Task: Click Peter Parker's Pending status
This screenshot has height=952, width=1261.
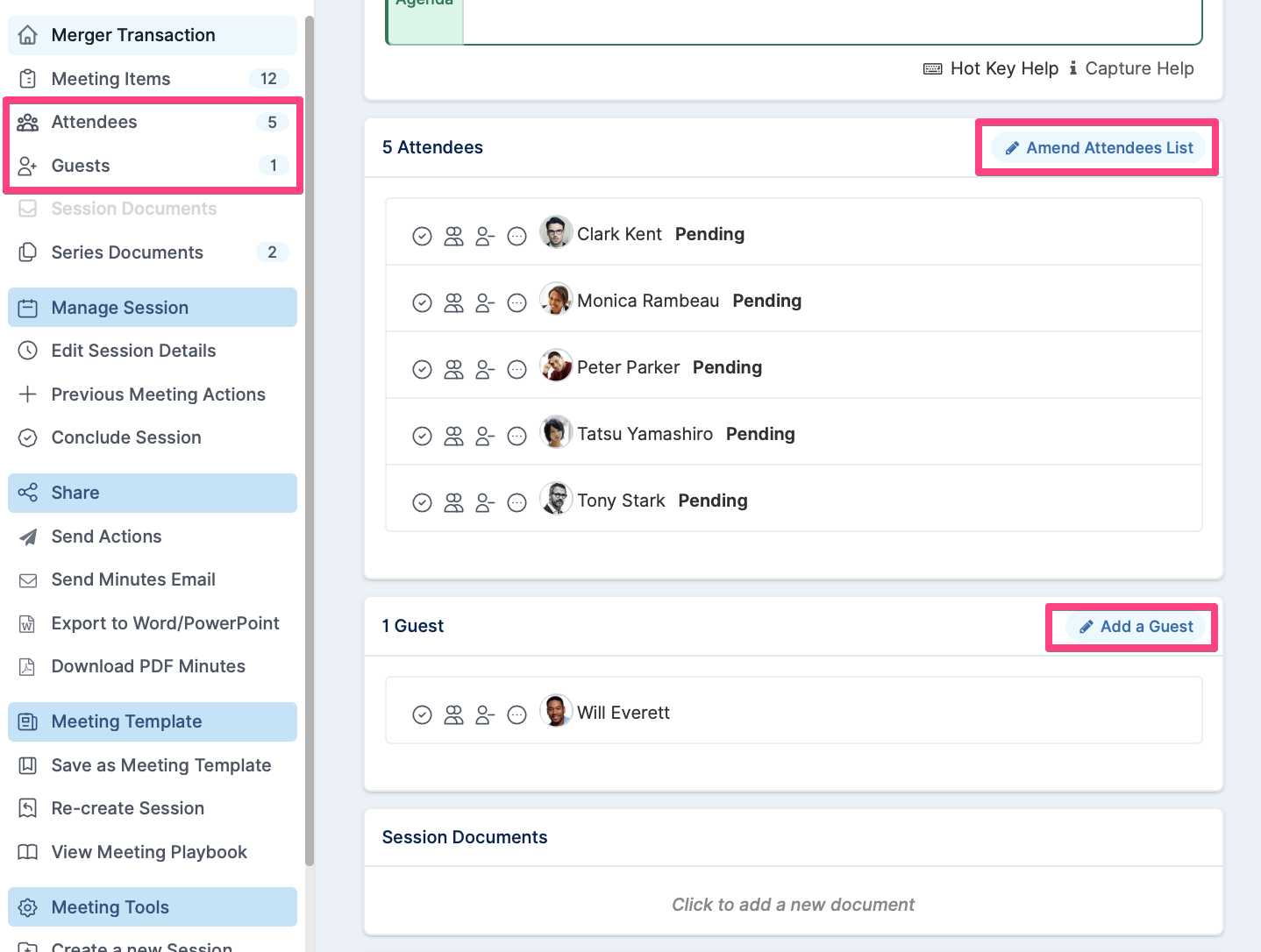Action: (727, 367)
